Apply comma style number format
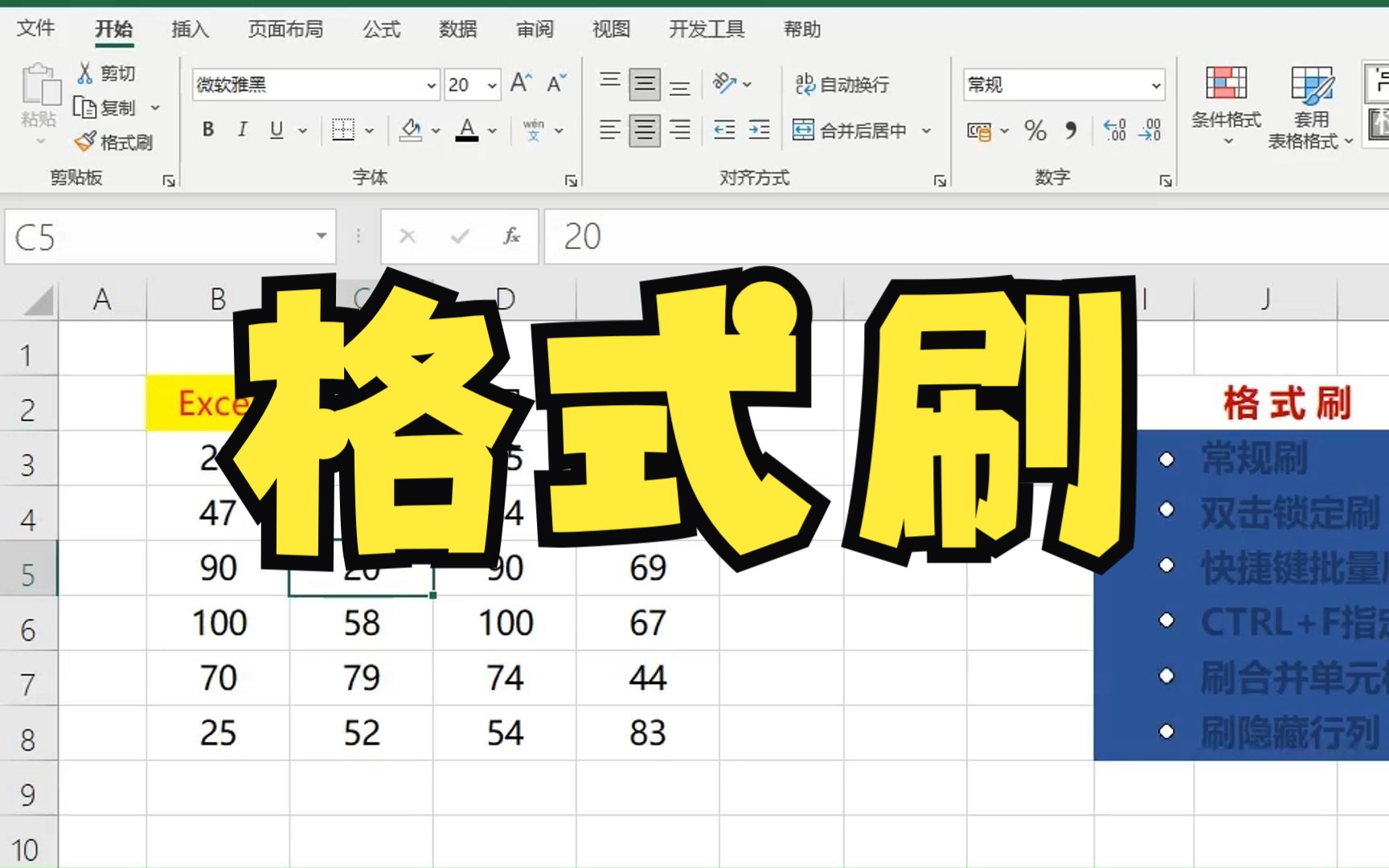The width and height of the screenshot is (1389, 868). (1071, 130)
